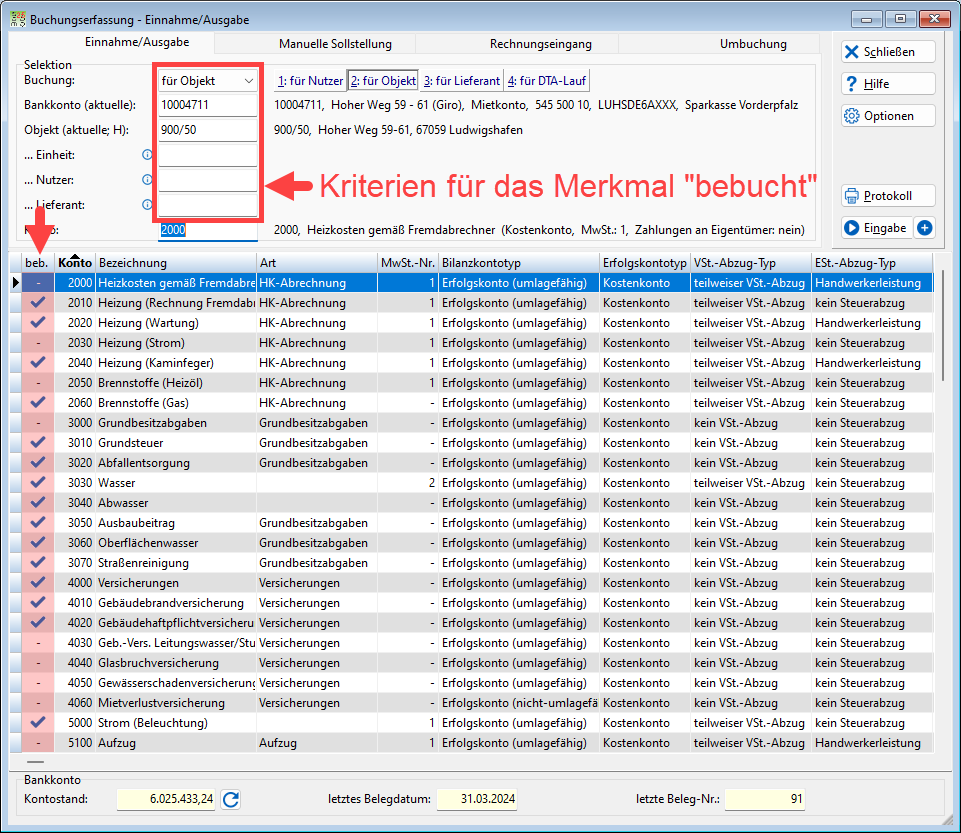The image size is (961, 833).
Task: Open the Manuelle Sollstellung tab
Action: tap(335, 44)
